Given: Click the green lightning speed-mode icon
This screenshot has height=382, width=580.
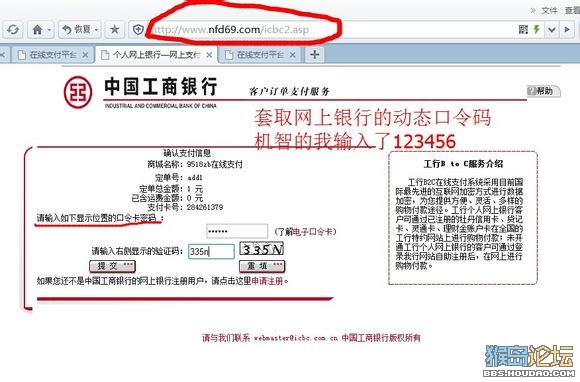Looking at the screenshot, I should coord(537,29).
